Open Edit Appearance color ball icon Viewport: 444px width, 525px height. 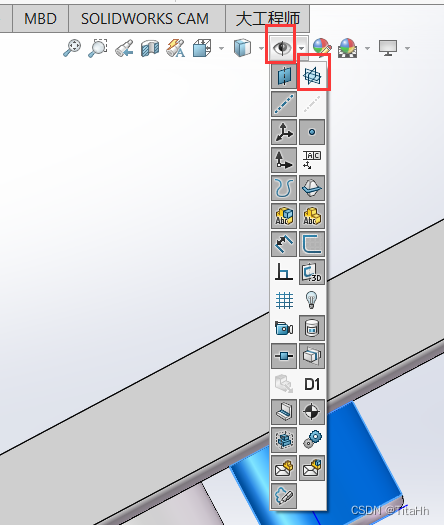[322, 48]
